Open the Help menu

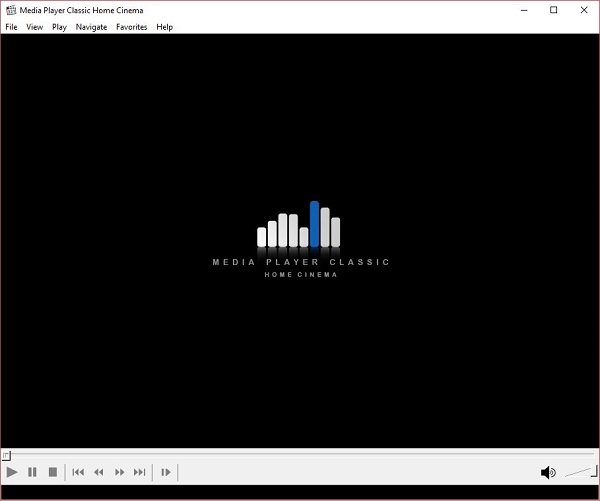click(x=164, y=27)
